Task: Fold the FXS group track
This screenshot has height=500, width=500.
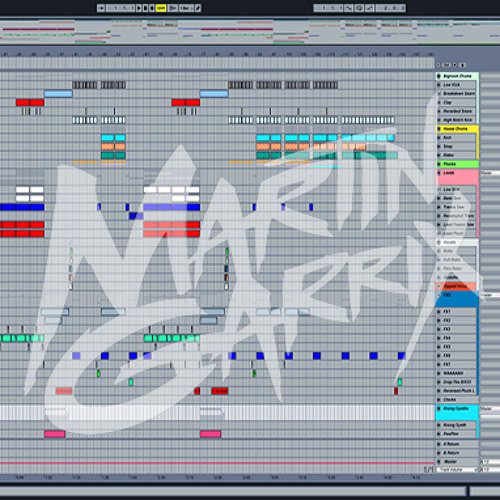Action: (439, 295)
